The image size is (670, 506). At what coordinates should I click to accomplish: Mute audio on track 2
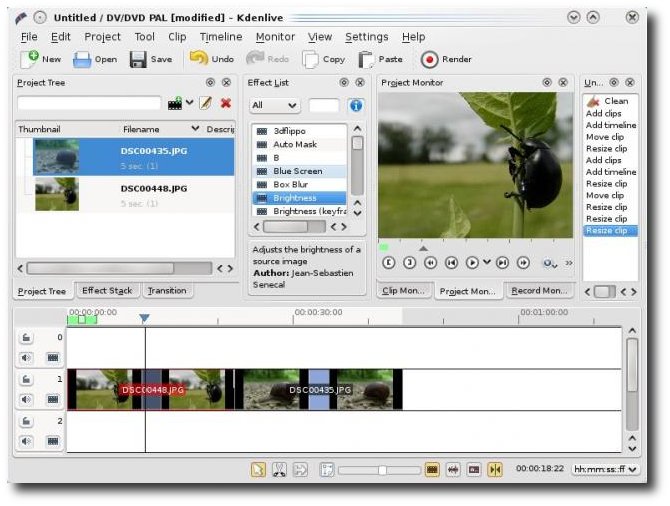[x=26, y=441]
